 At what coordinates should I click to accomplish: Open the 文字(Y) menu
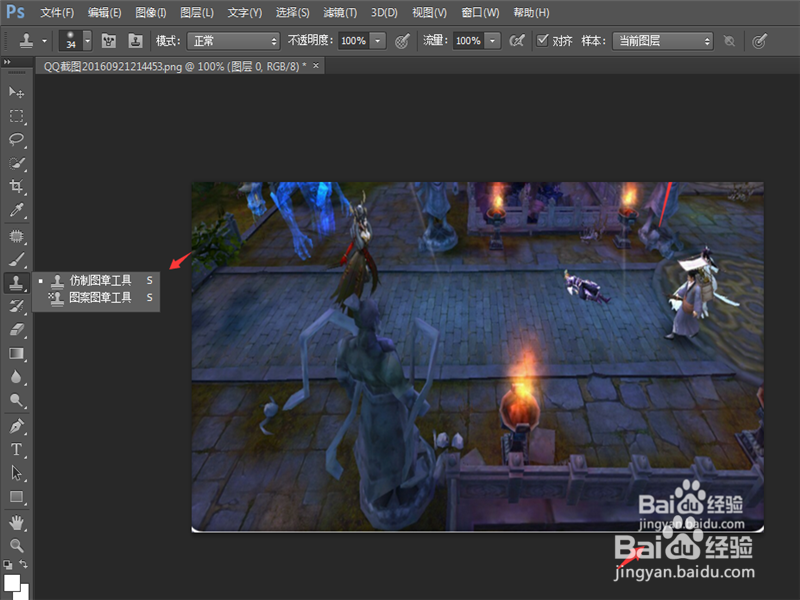pyautogui.click(x=244, y=12)
